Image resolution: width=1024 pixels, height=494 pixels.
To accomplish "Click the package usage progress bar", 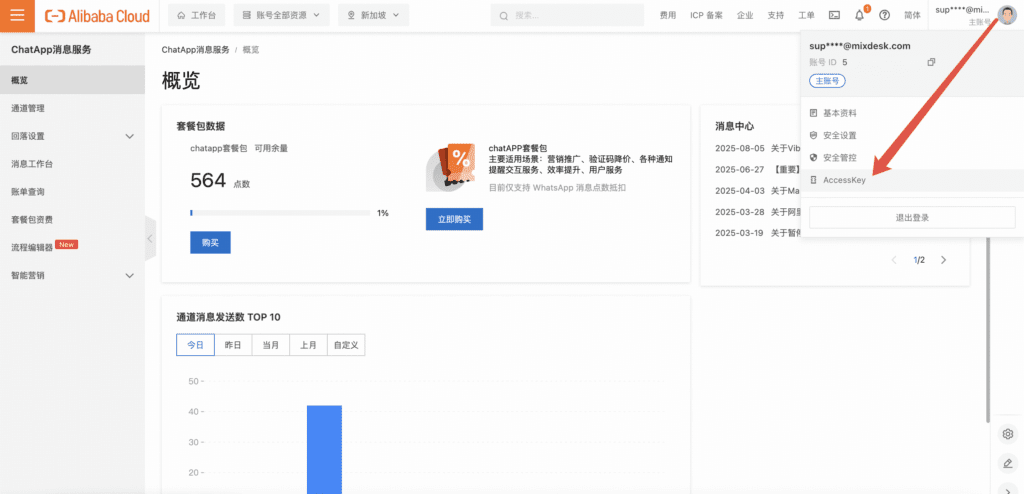I will point(279,213).
